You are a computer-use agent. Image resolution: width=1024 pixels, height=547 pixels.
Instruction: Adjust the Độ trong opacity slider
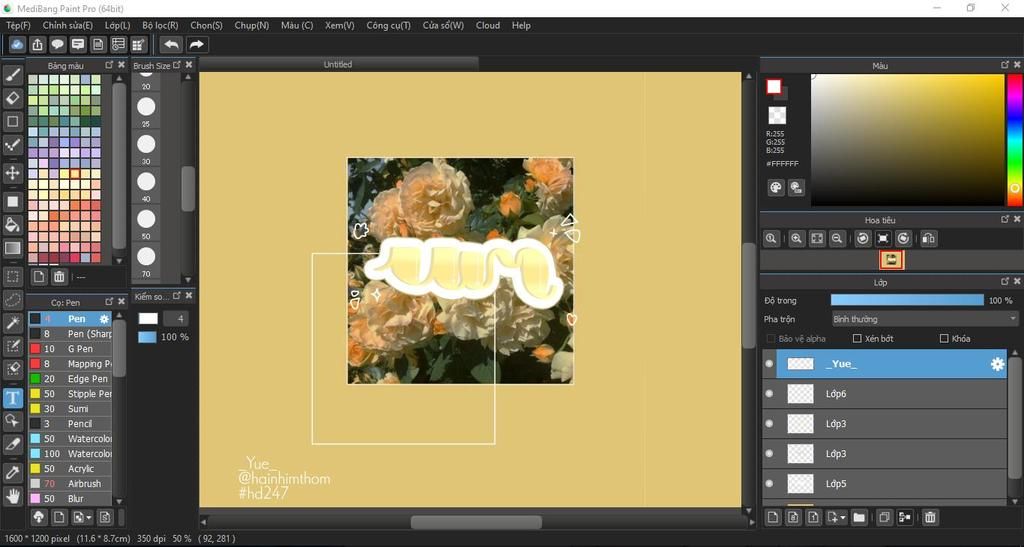click(x=907, y=300)
